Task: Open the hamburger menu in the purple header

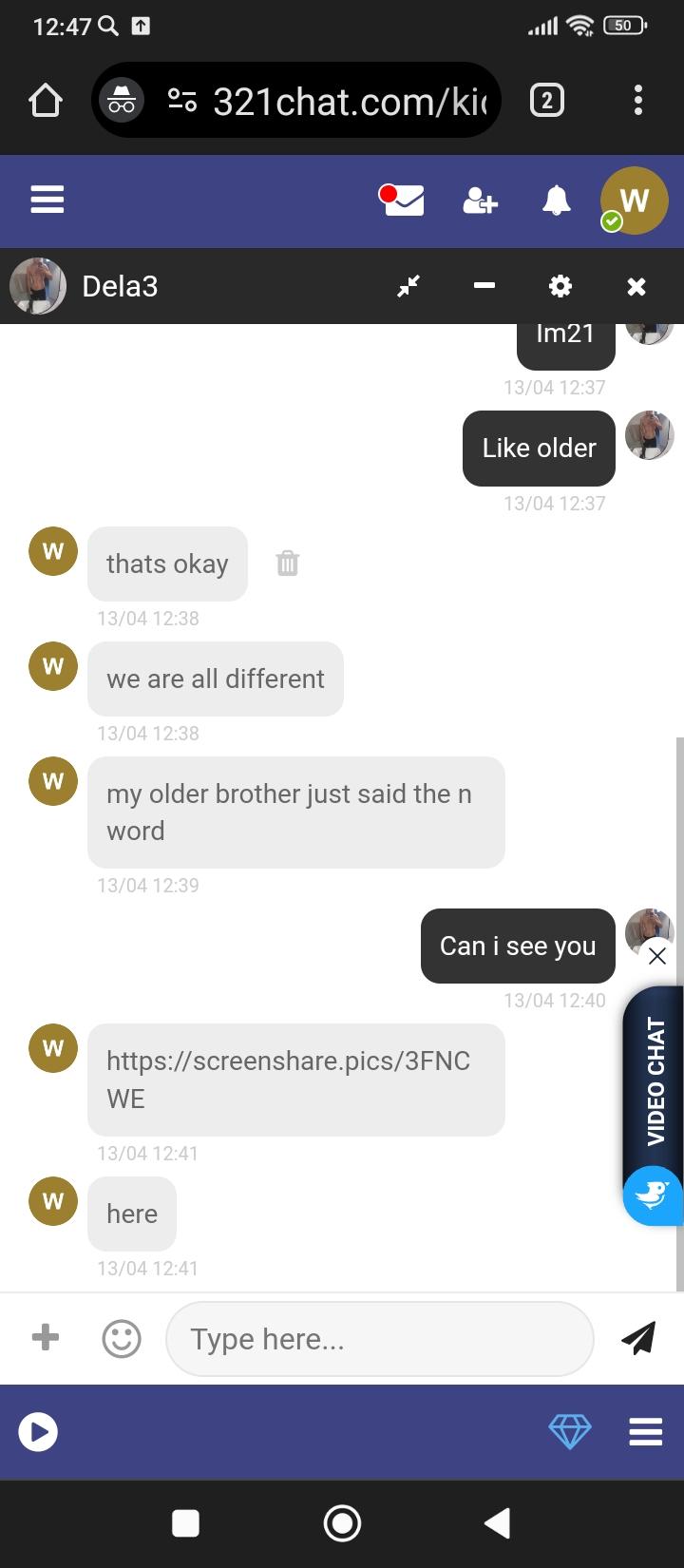Action: [x=47, y=200]
